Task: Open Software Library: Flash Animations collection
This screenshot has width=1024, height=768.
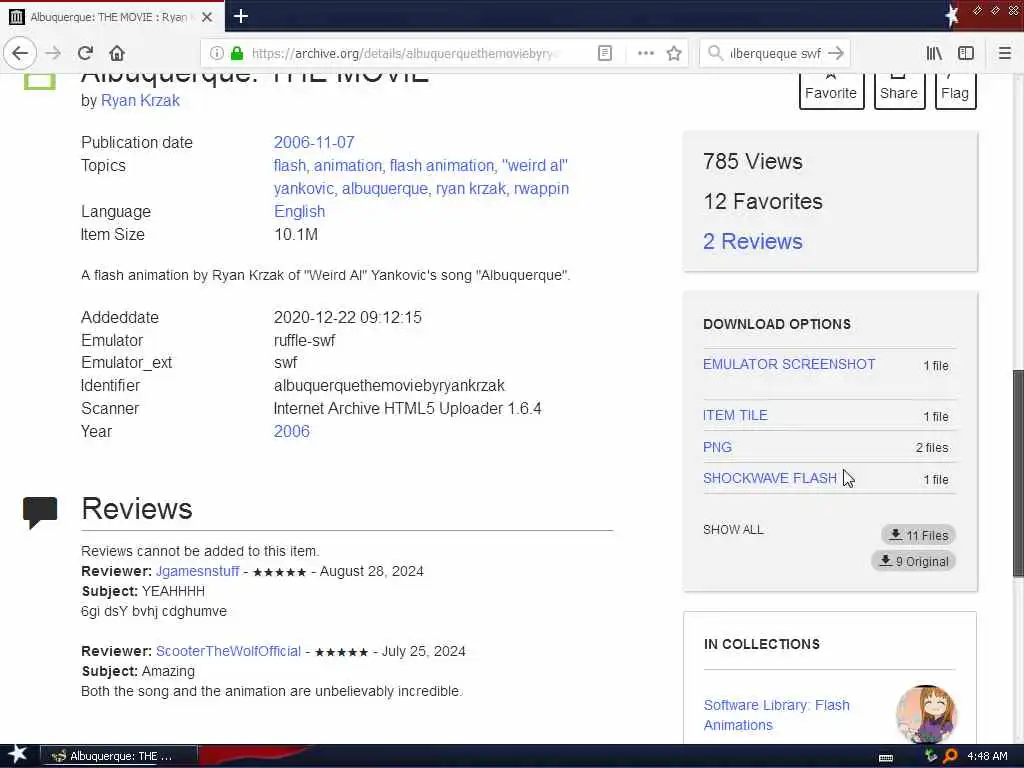Action: [776, 715]
